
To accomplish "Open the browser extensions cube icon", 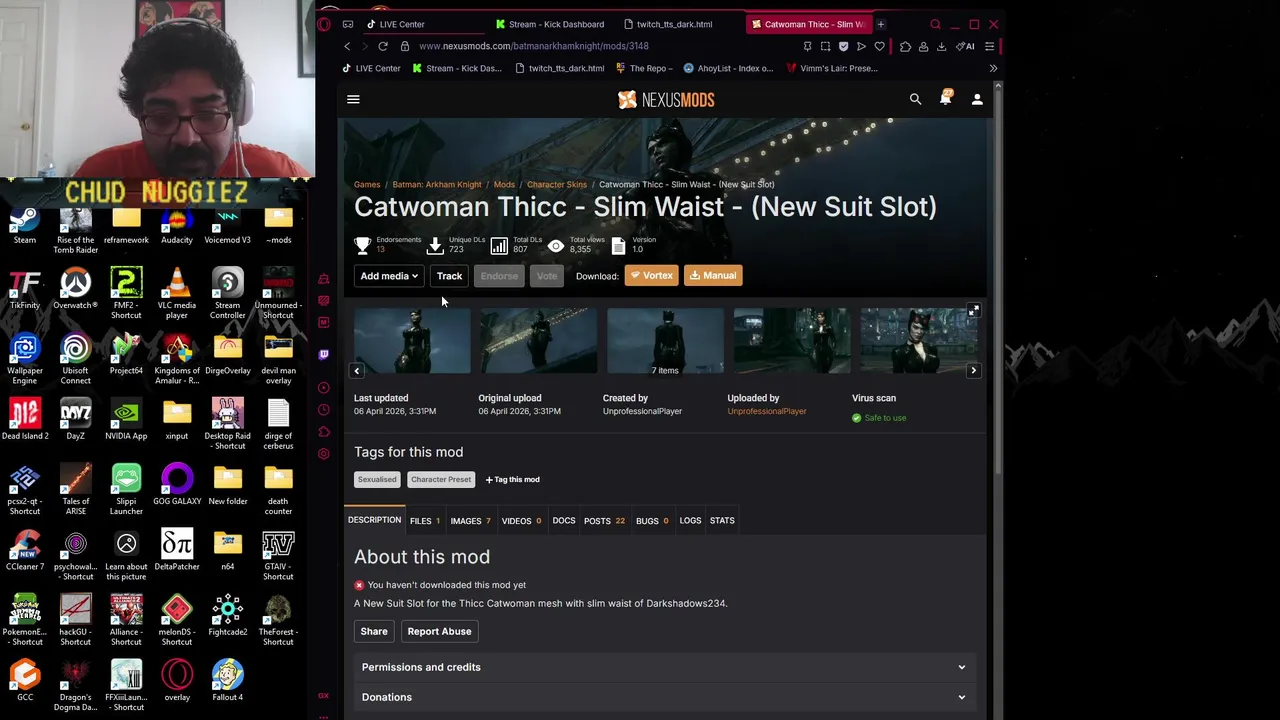I will (x=905, y=46).
